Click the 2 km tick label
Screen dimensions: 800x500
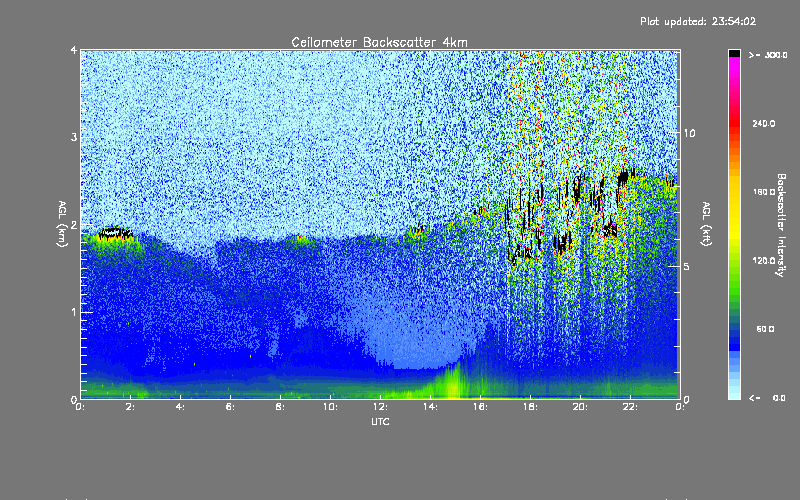(74, 225)
